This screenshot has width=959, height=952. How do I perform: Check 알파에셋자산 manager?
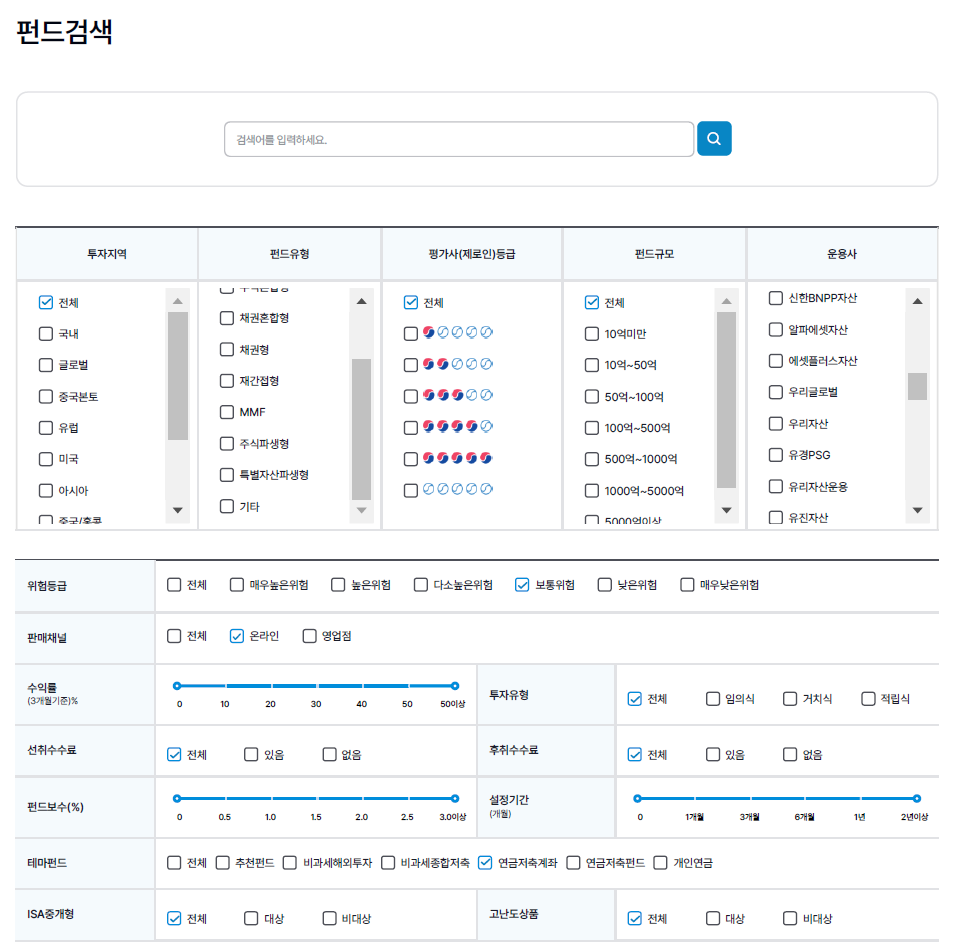[x=776, y=330]
